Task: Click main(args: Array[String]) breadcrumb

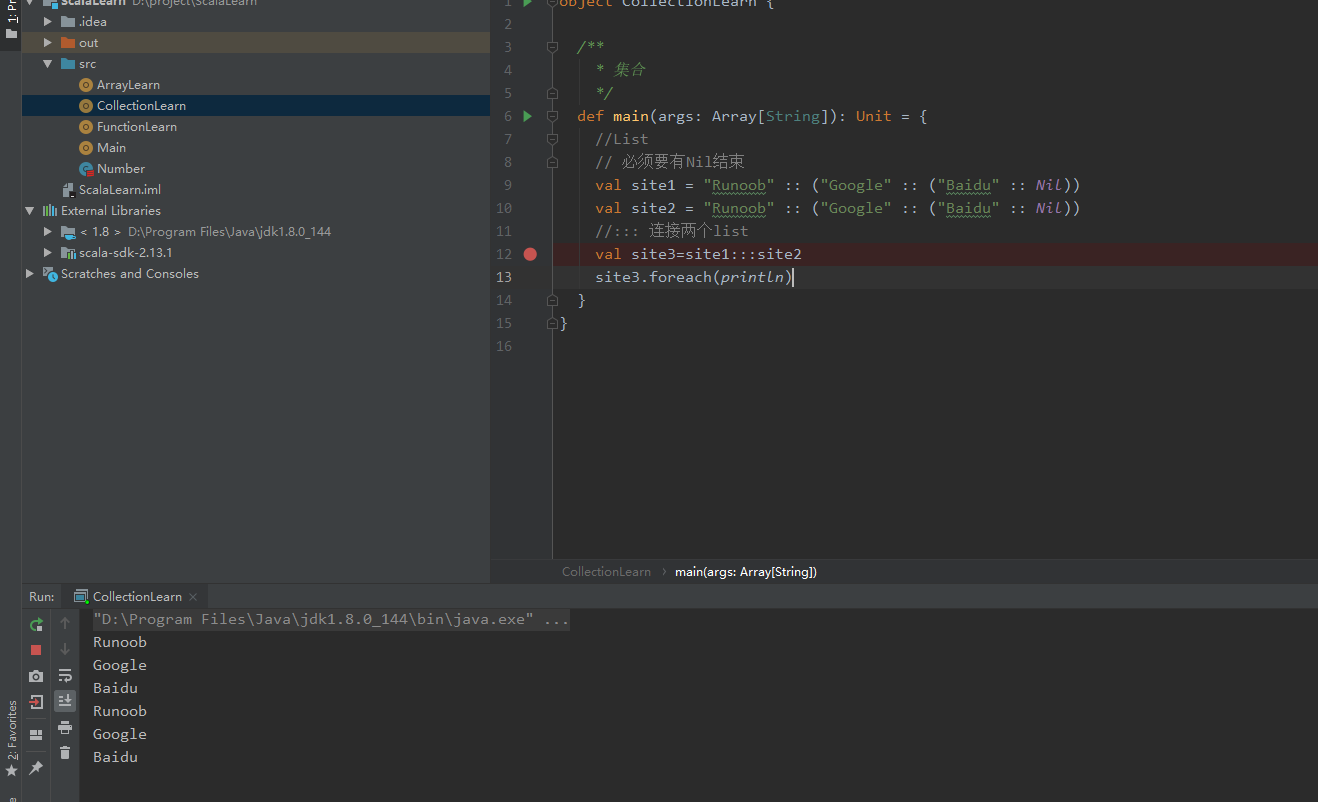Action: (x=746, y=571)
